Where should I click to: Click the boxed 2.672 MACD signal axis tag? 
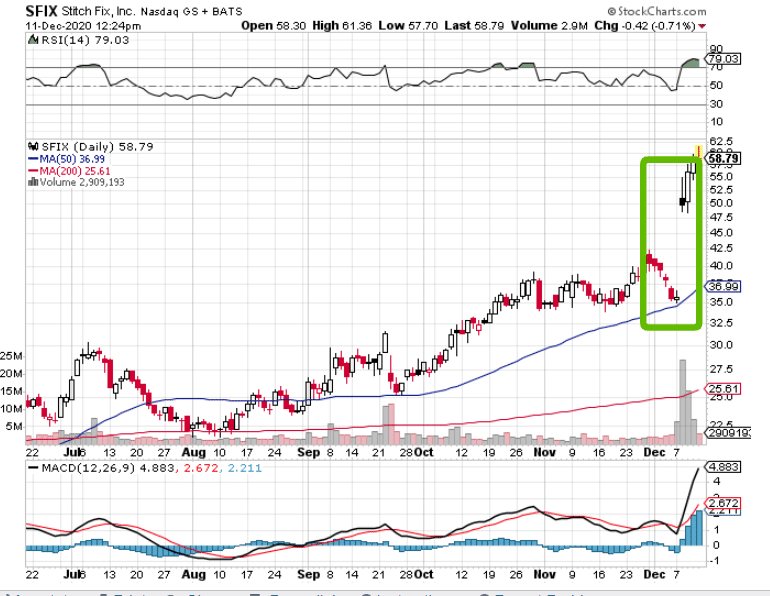pos(723,503)
